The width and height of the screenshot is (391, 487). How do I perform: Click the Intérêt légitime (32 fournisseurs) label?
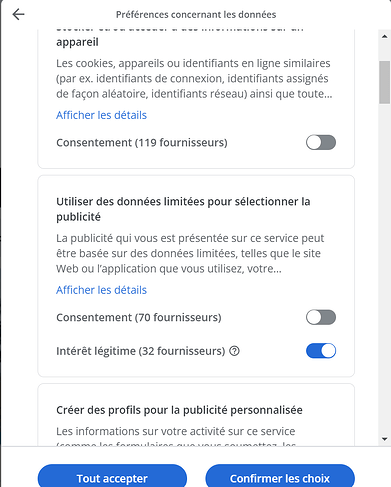141,351
